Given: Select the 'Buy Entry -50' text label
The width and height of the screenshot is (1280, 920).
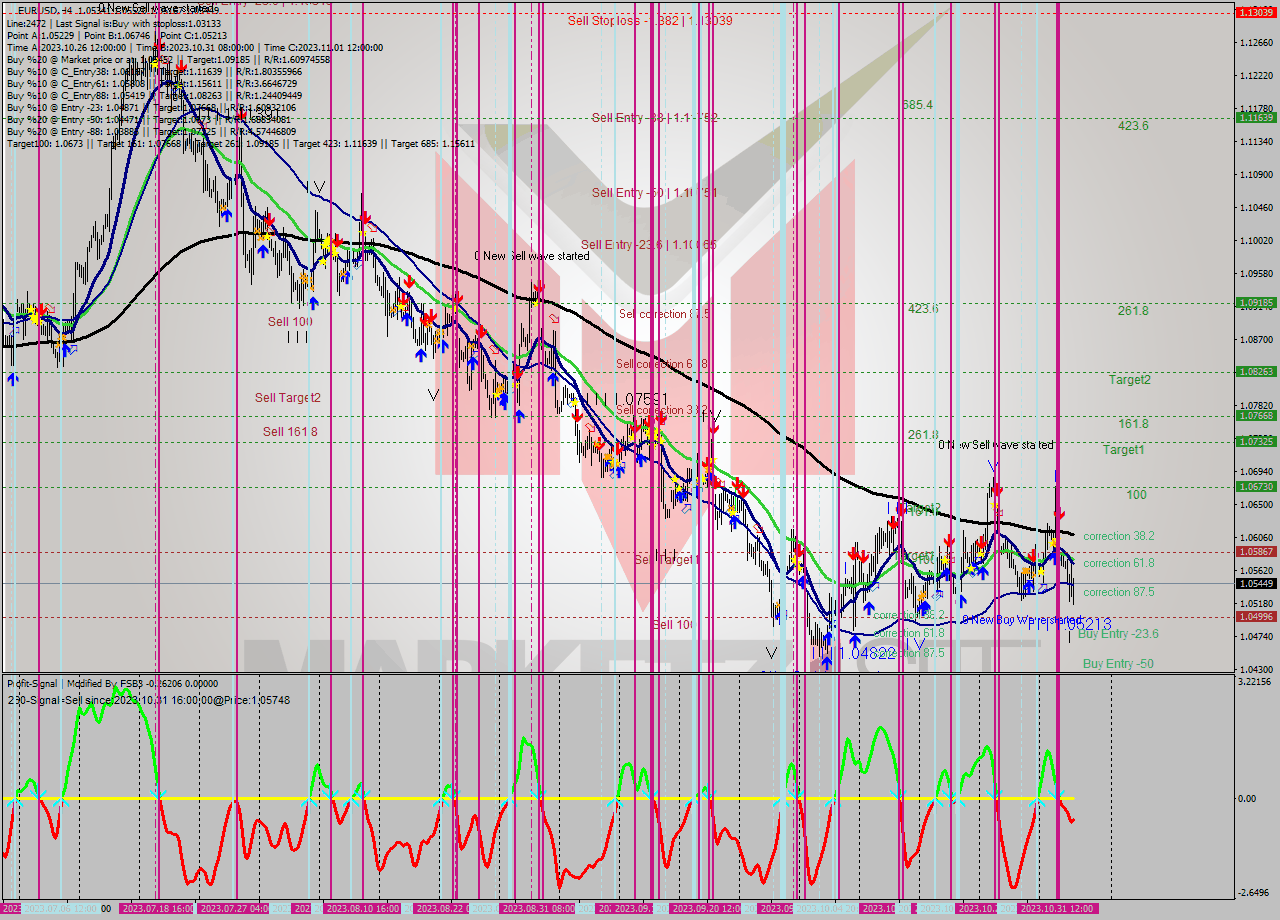Looking at the screenshot, I should coord(1117,664).
